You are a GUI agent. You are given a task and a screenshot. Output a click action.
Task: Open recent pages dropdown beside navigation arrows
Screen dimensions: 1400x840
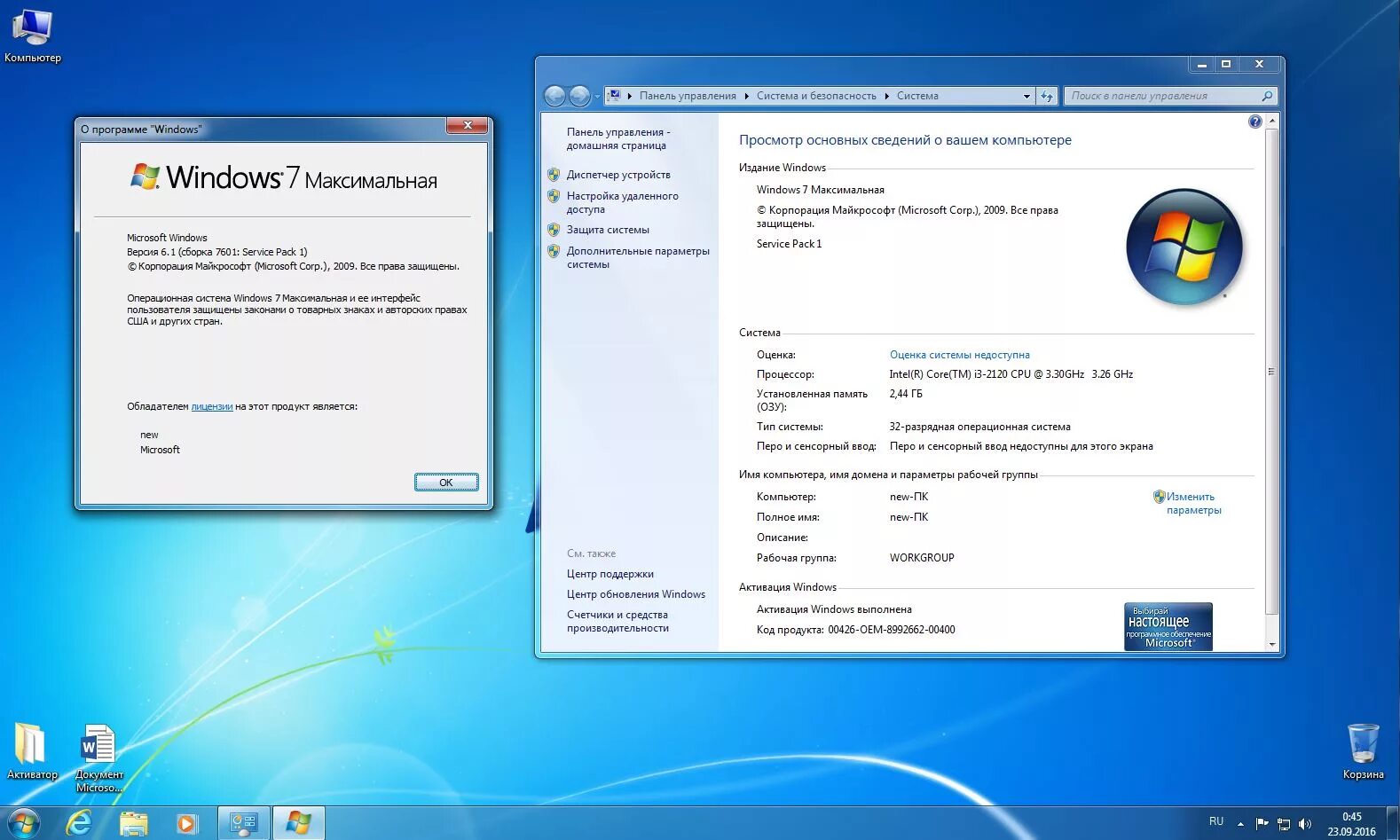[597, 96]
